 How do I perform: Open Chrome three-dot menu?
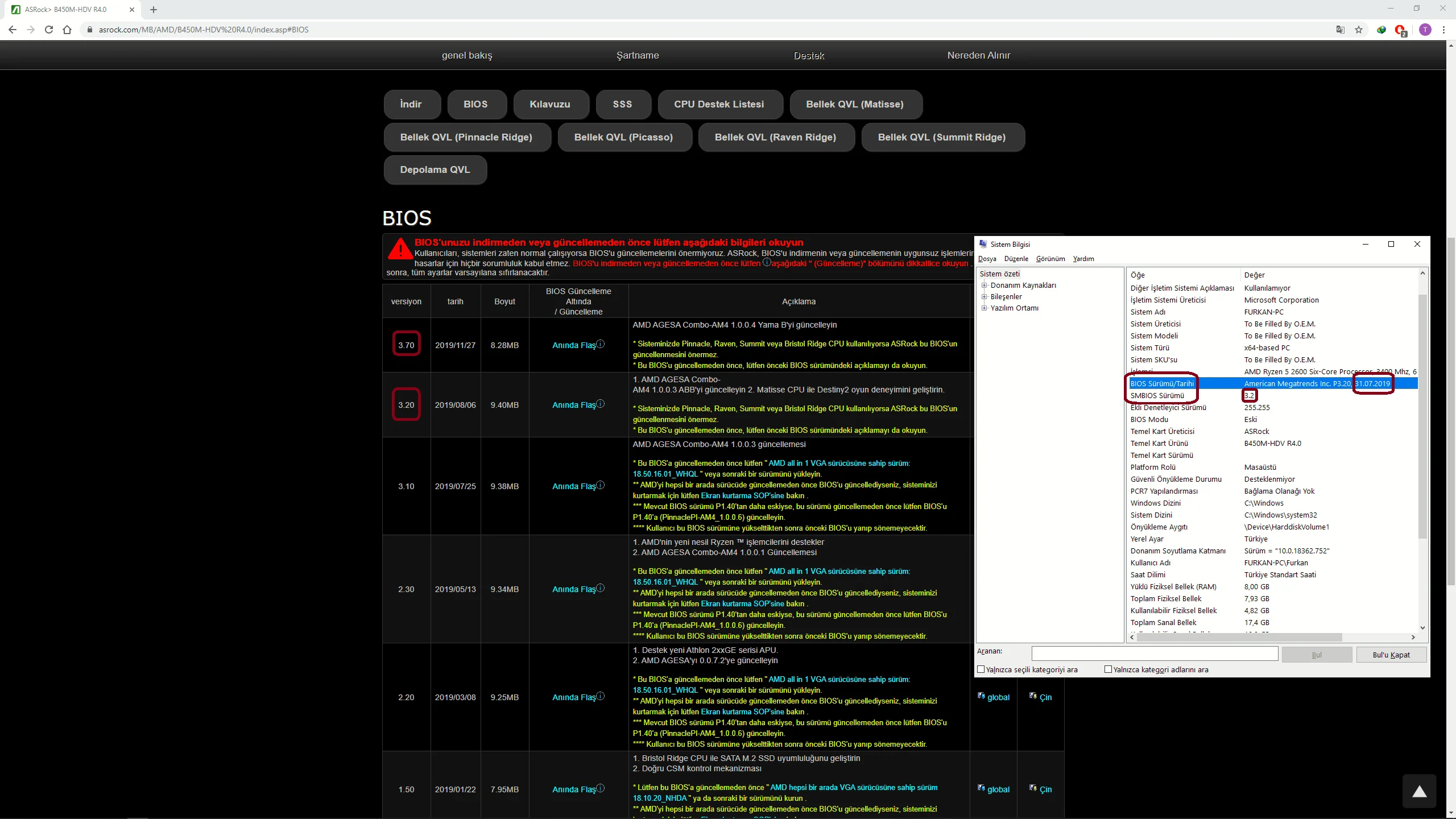1443,30
